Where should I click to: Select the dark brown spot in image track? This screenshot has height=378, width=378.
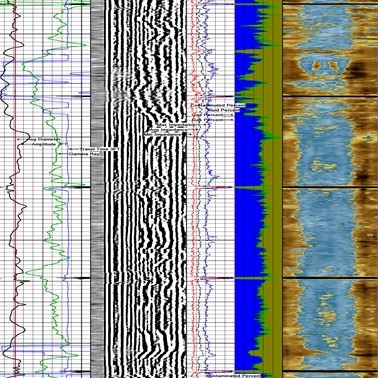[354, 69]
